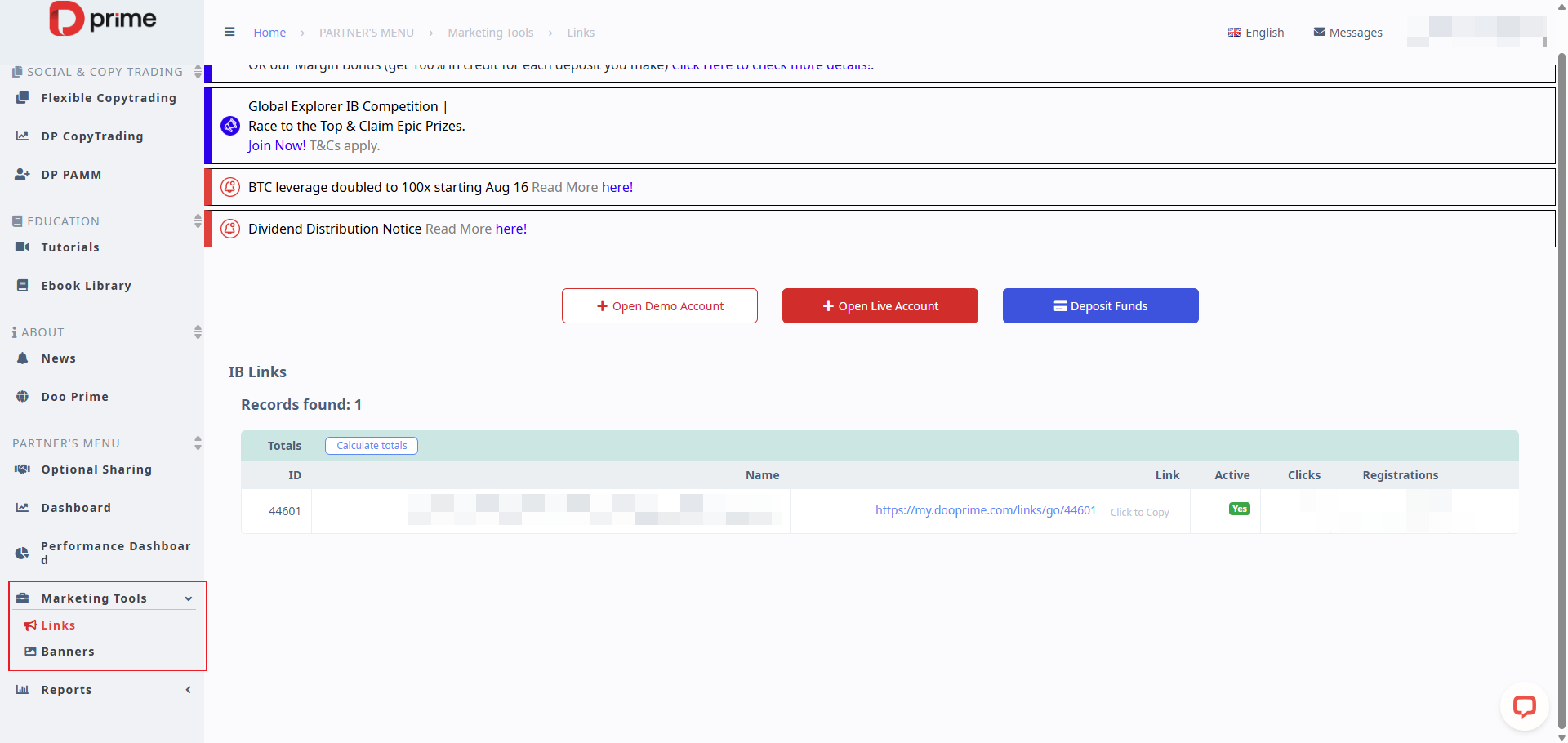Open the live chat bubble icon
Image resolution: width=1568 pixels, height=743 pixels.
point(1525,706)
